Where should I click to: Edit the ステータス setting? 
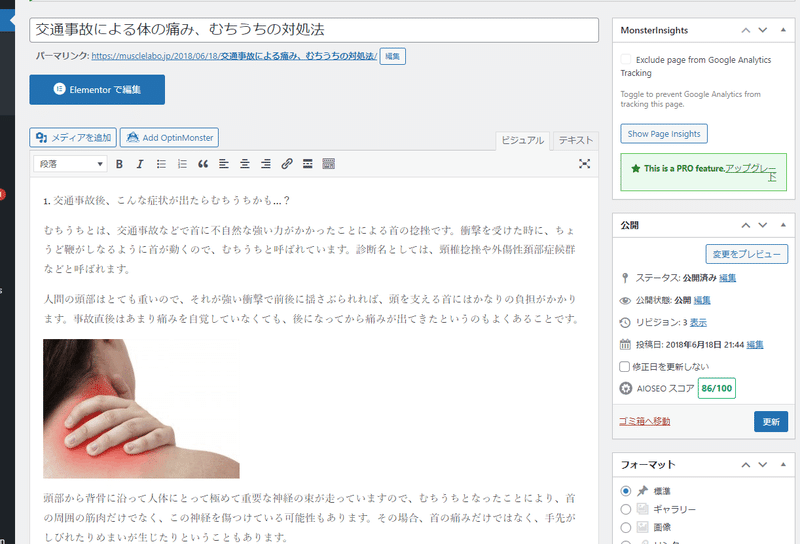click(728, 278)
